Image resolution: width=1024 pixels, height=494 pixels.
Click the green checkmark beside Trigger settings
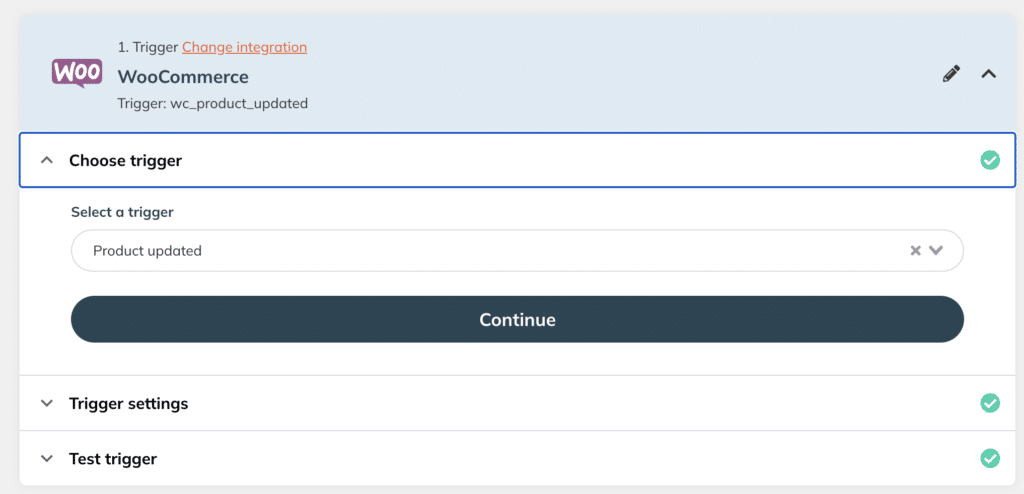tap(990, 403)
